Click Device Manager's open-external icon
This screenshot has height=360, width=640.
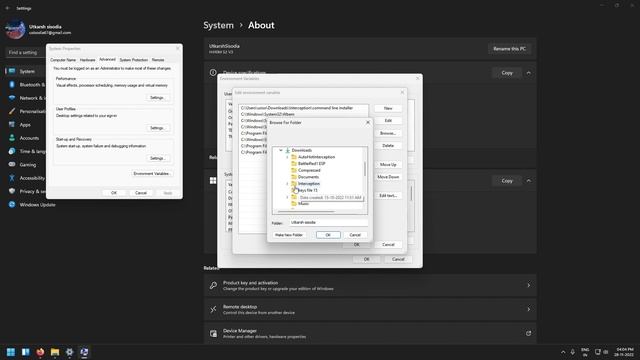point(528,333)
